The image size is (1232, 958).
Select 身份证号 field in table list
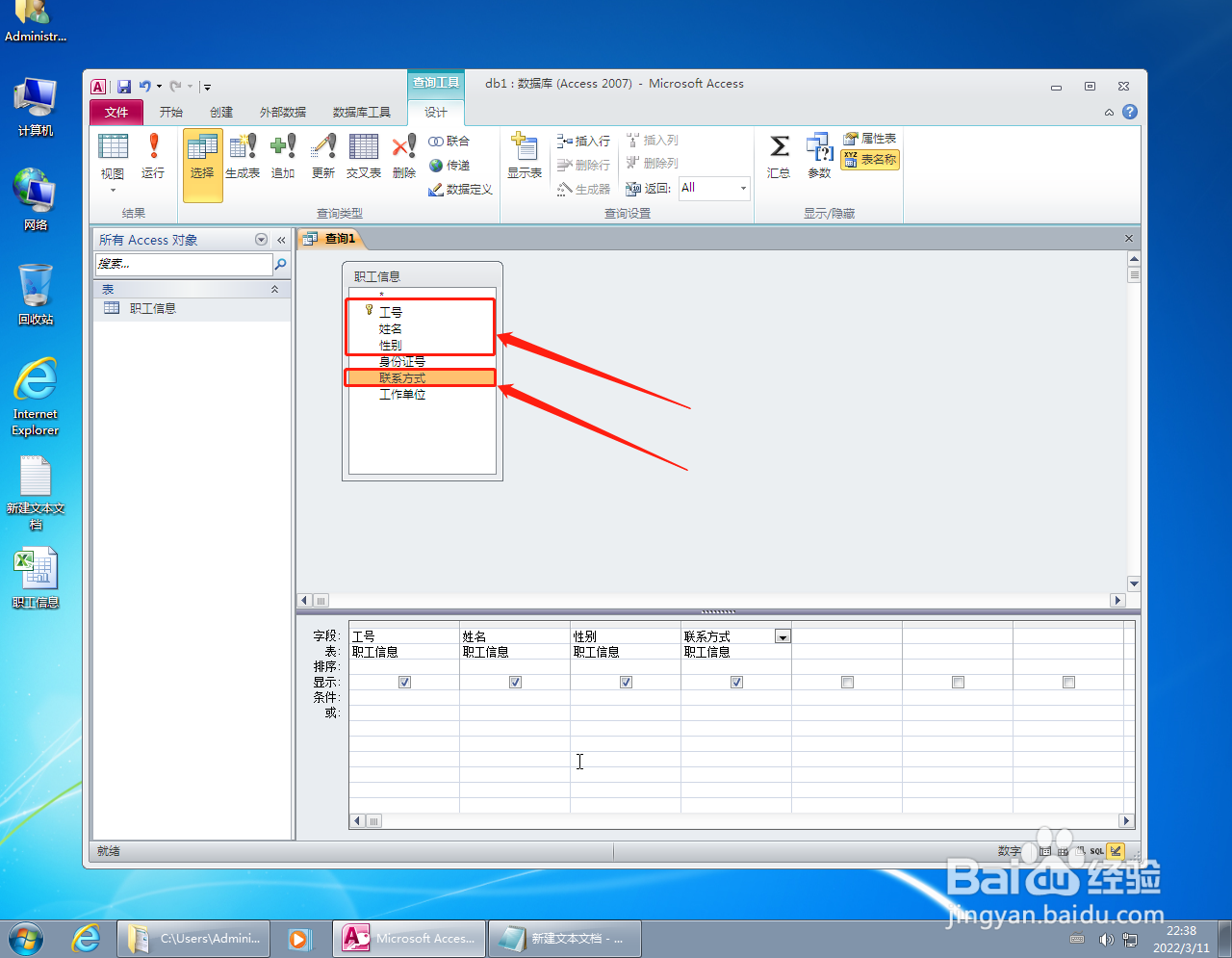[401, 361]
